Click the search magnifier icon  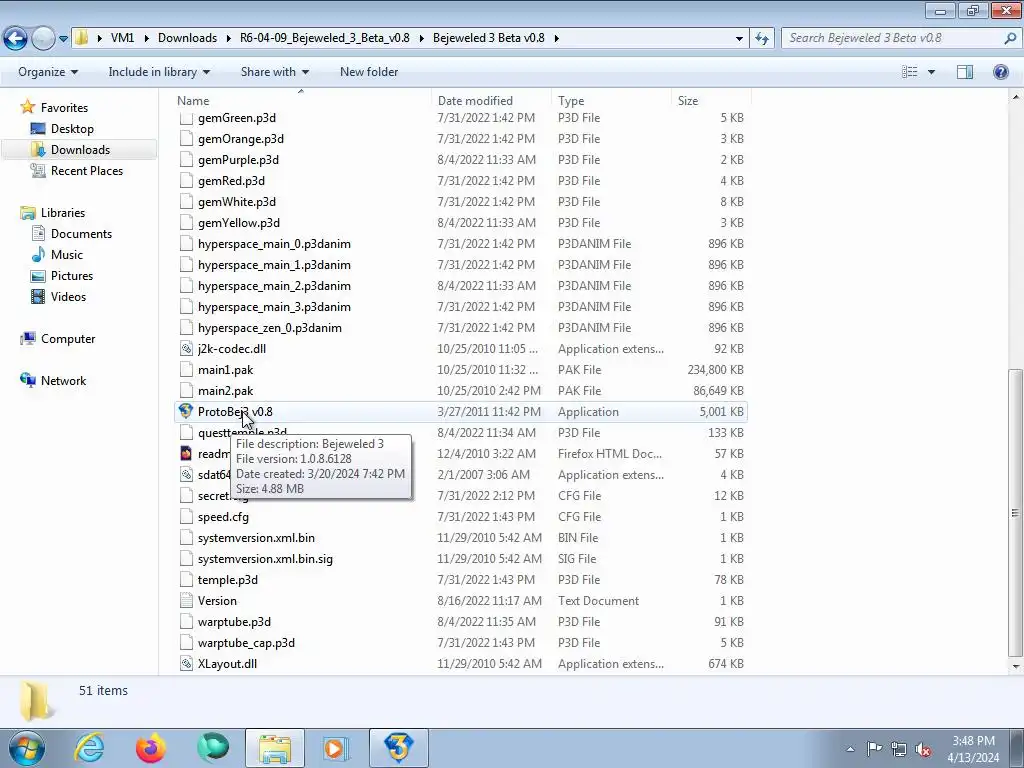point(1010,38)
